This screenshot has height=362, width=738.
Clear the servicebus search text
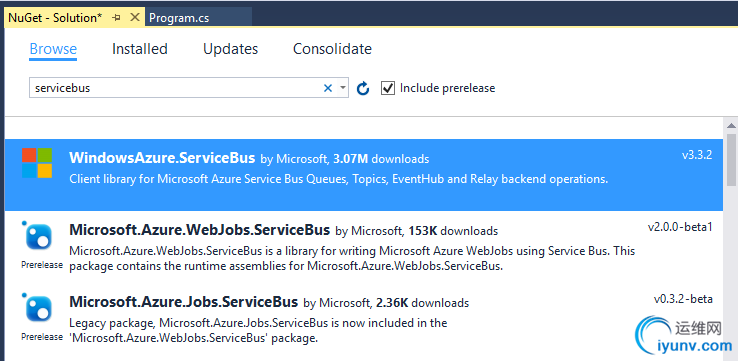tap(328, 88)
